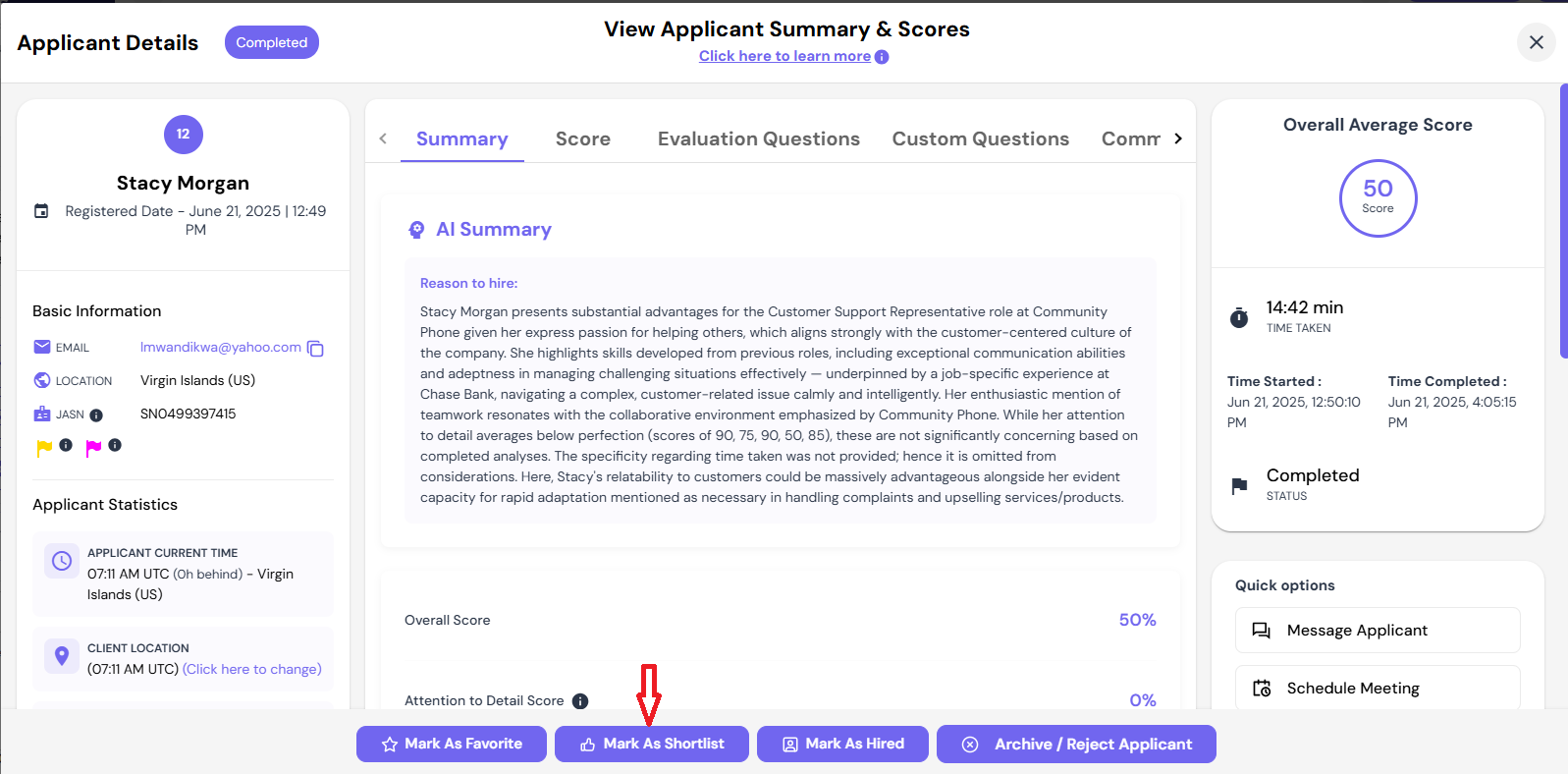Click the AI Summary head icon
Screen dimensions: 1568x774
(417, 230)
